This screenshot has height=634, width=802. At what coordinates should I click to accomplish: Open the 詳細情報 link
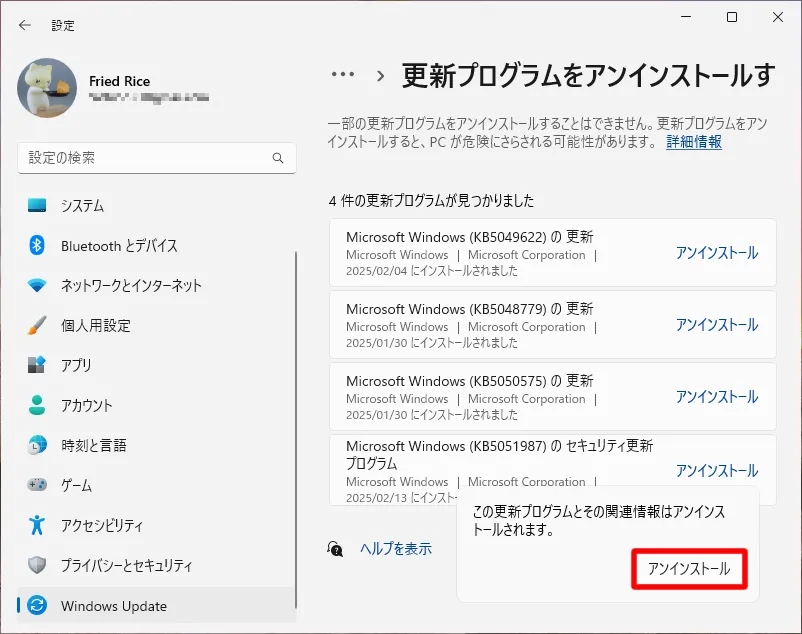point(694,142)
